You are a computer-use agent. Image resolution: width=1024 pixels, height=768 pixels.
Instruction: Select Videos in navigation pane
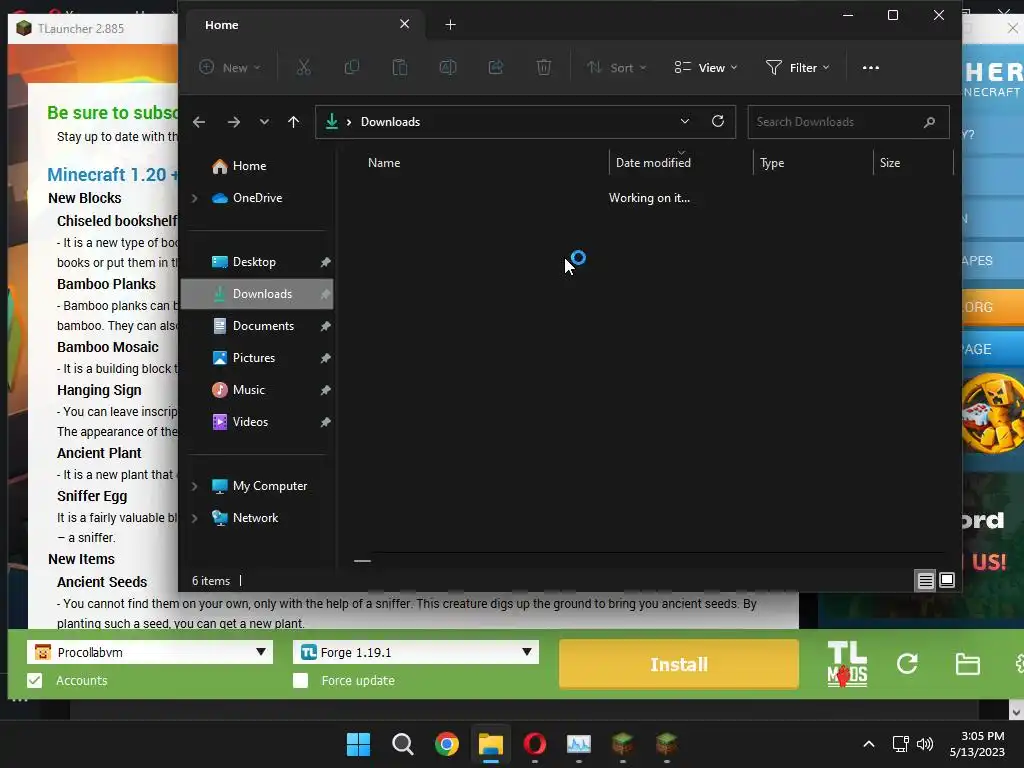pyautogui.click(x=258, y=422)
